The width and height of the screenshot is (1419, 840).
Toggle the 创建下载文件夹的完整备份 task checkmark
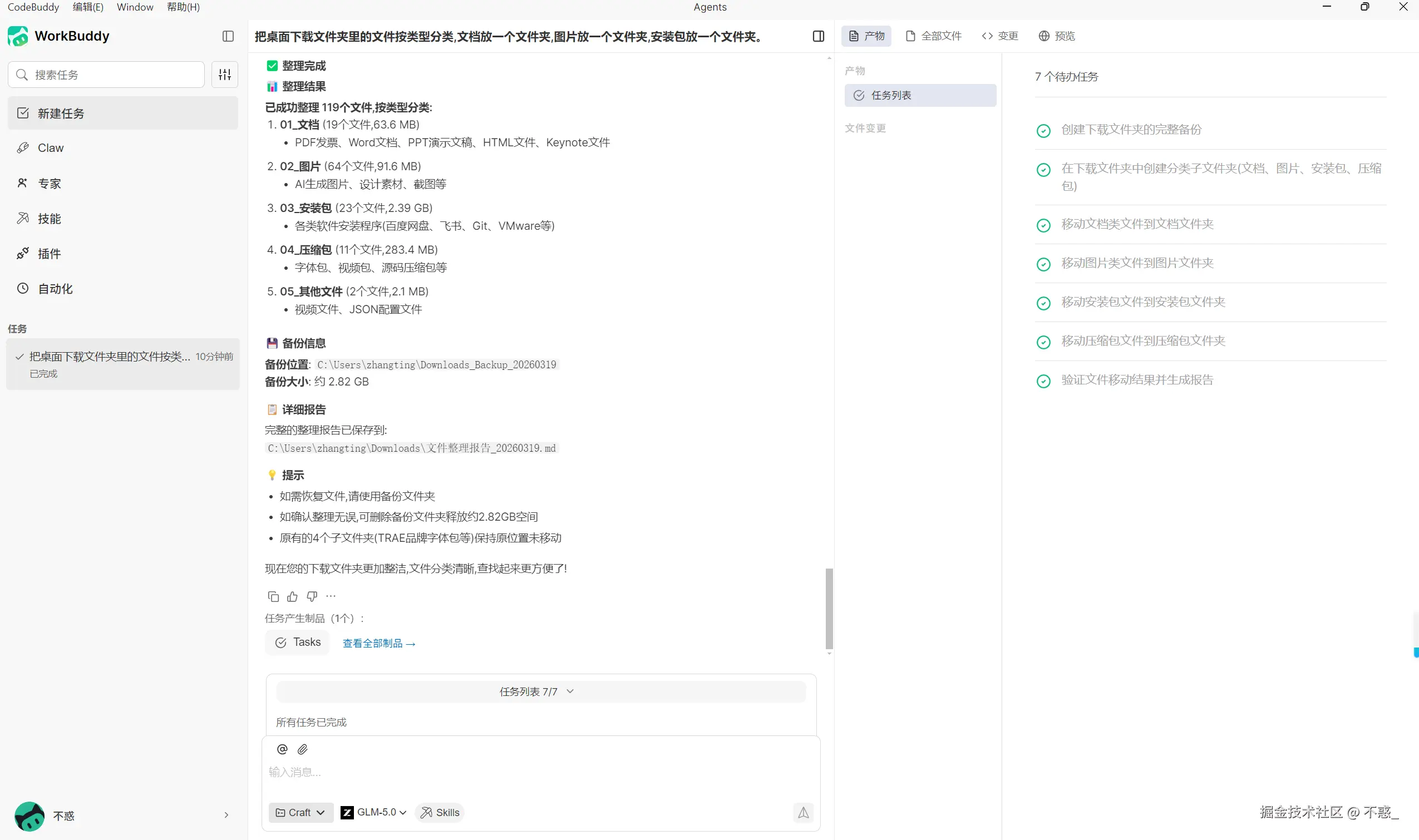[1043, 131]
